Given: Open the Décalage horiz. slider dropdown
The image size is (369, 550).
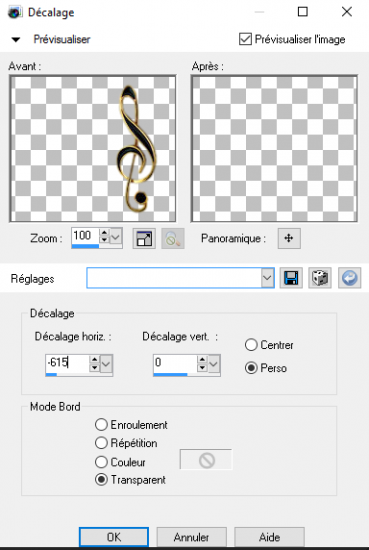Looking at the screenshot, I should click(106, 364).
